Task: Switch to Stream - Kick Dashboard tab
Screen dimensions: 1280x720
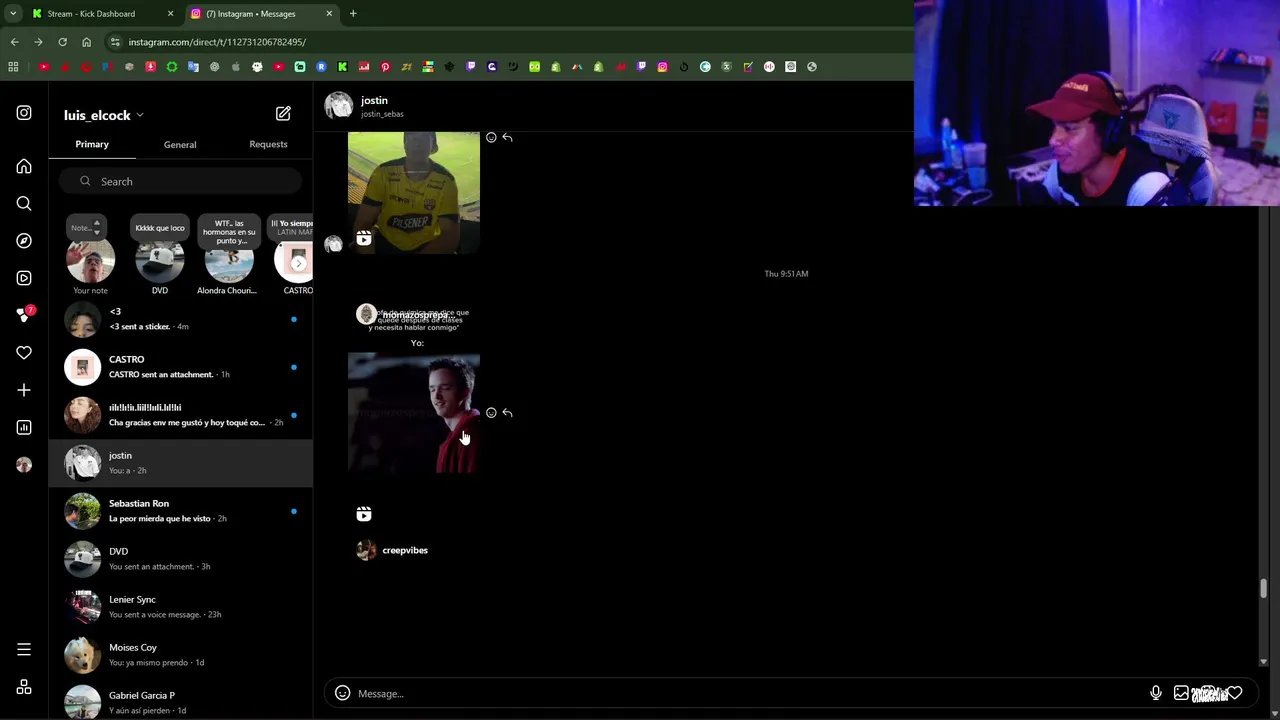Action: pos(100,13)
